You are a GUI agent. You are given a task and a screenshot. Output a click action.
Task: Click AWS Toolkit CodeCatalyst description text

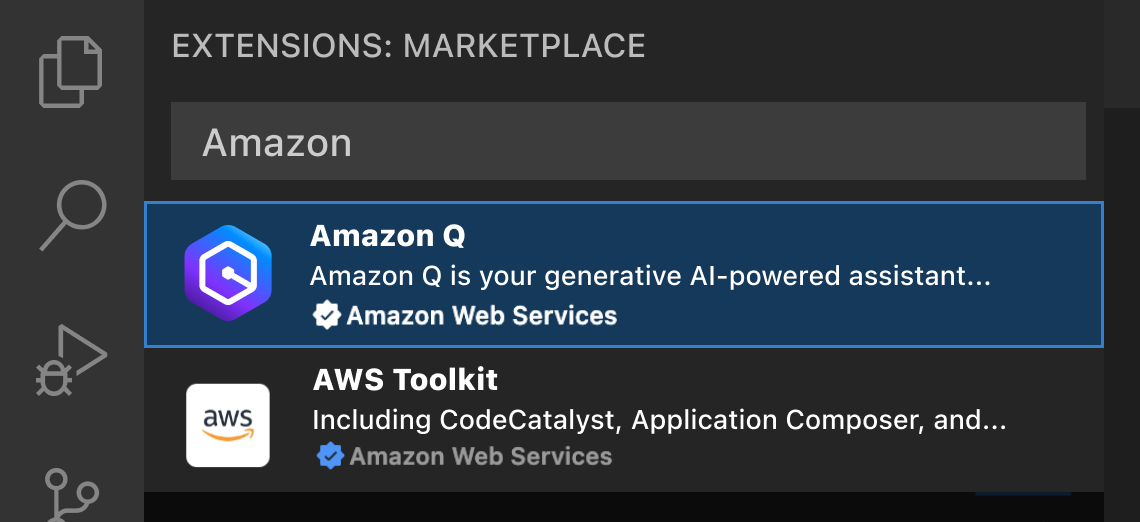click(658, 420)
